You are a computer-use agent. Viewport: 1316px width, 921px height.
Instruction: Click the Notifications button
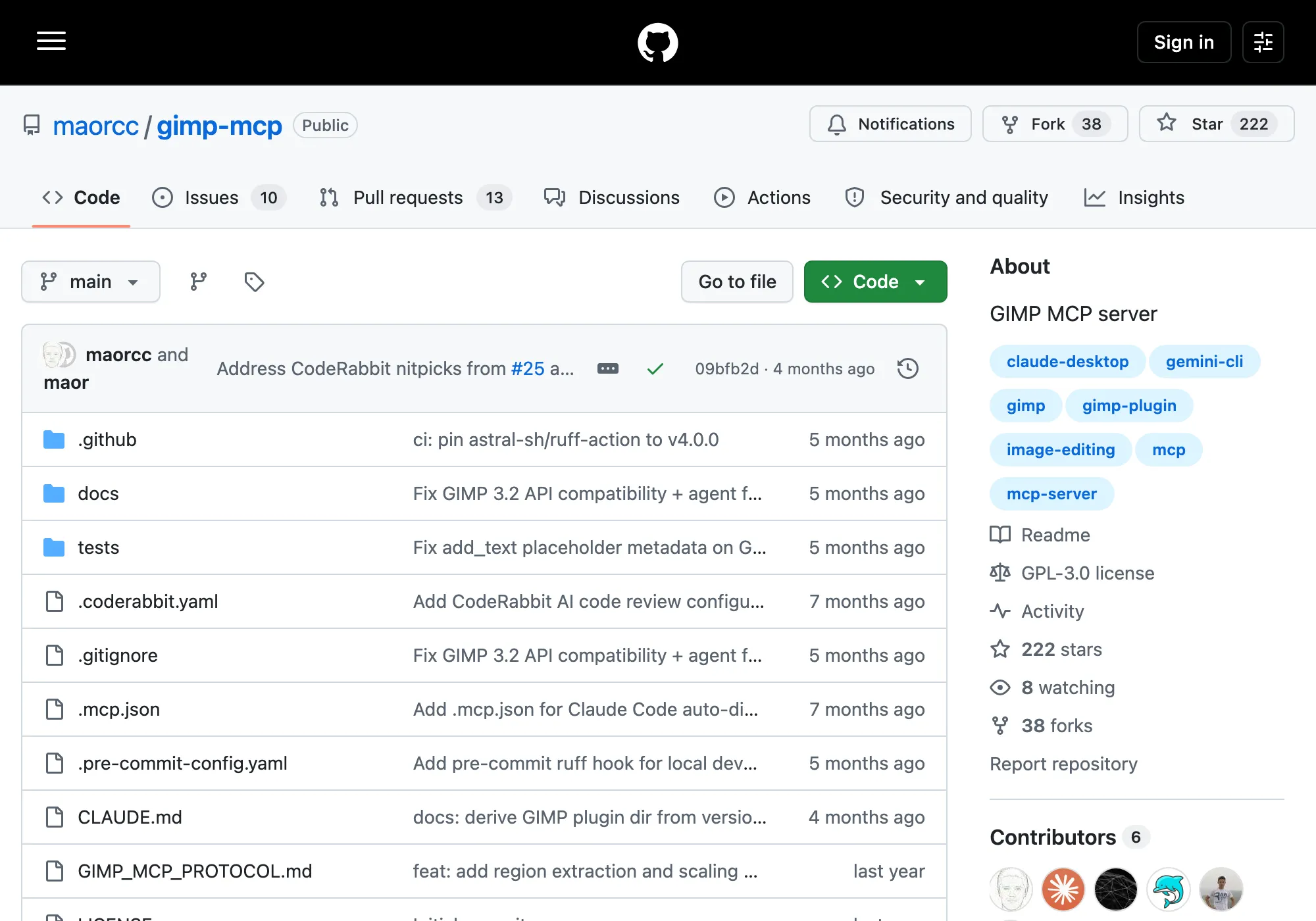[x=890, y=124]
